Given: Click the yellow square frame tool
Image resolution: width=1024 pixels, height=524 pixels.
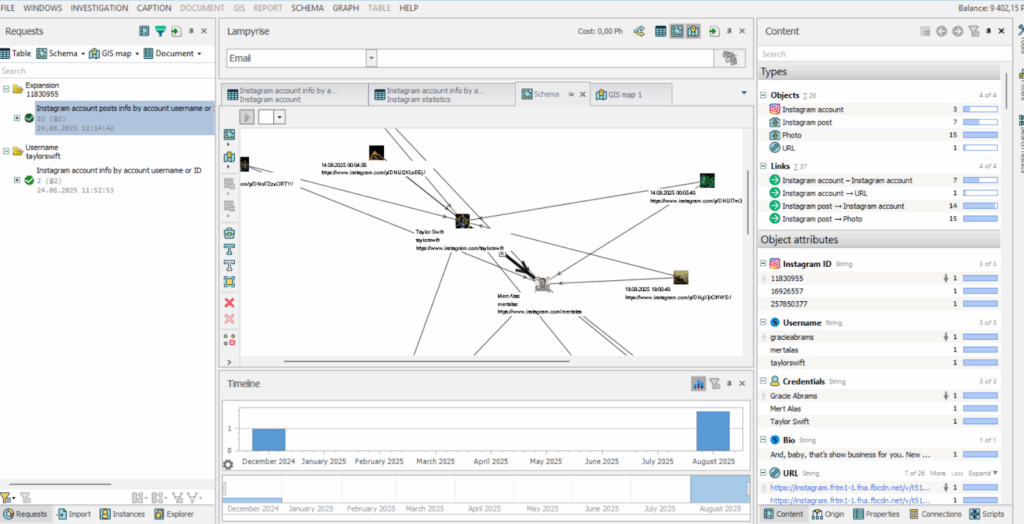Looking at the screenshot, I should click(229, 282).
